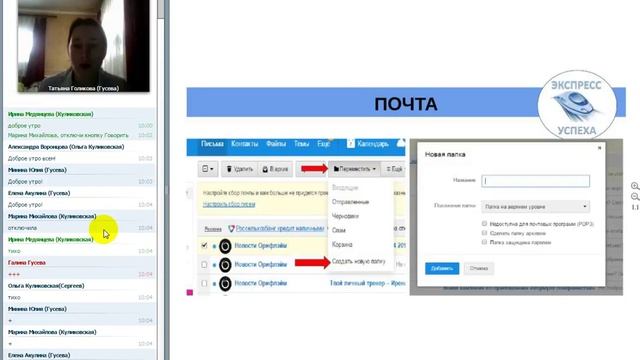Open sender Новости Орифлэйм in checked row
Screen dimensions: 640x360
click(261, 246)
